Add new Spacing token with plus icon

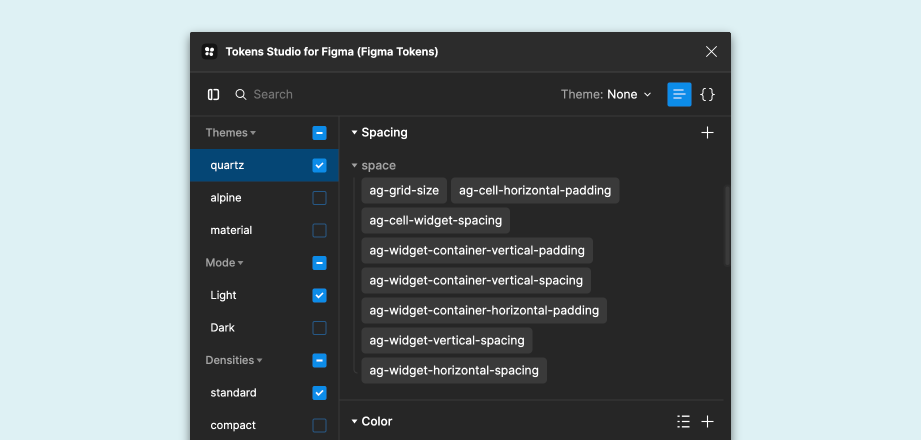click(707, 133)
